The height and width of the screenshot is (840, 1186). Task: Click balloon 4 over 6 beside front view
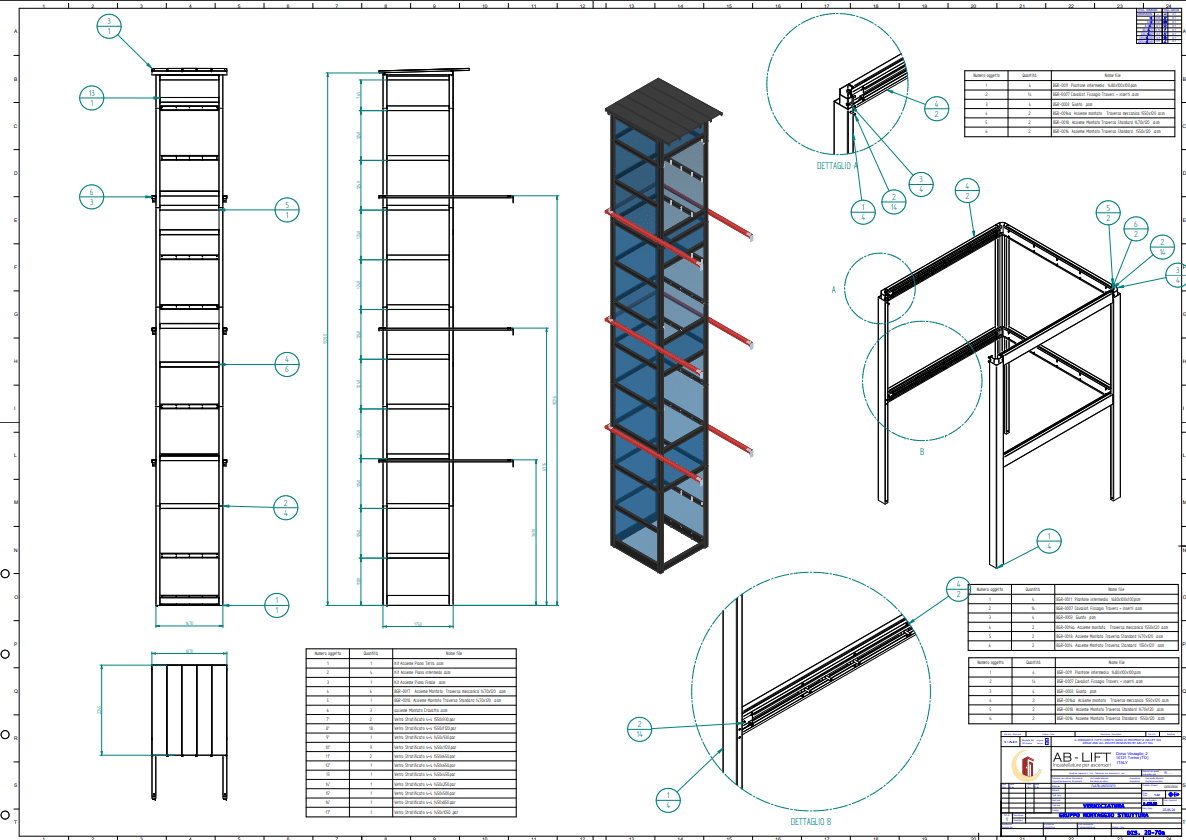click(x=287, y=363)
